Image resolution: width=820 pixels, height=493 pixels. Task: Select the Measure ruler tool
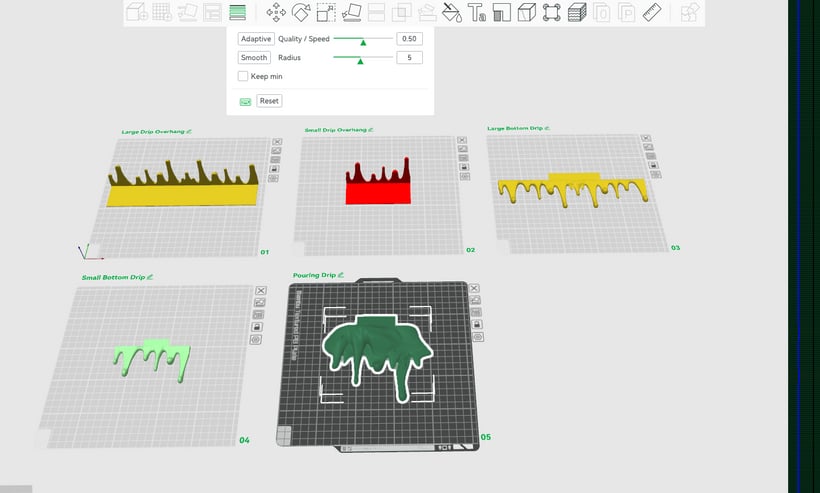coord(652,12)
